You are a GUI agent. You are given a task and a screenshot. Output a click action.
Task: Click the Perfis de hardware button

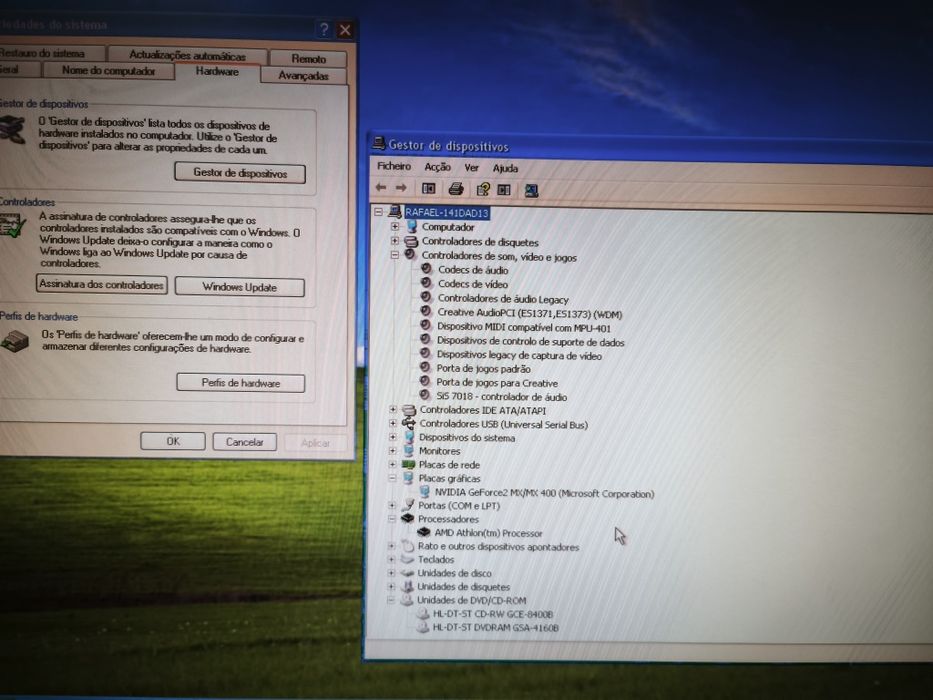pyautogui.click(x=240, y=383)
